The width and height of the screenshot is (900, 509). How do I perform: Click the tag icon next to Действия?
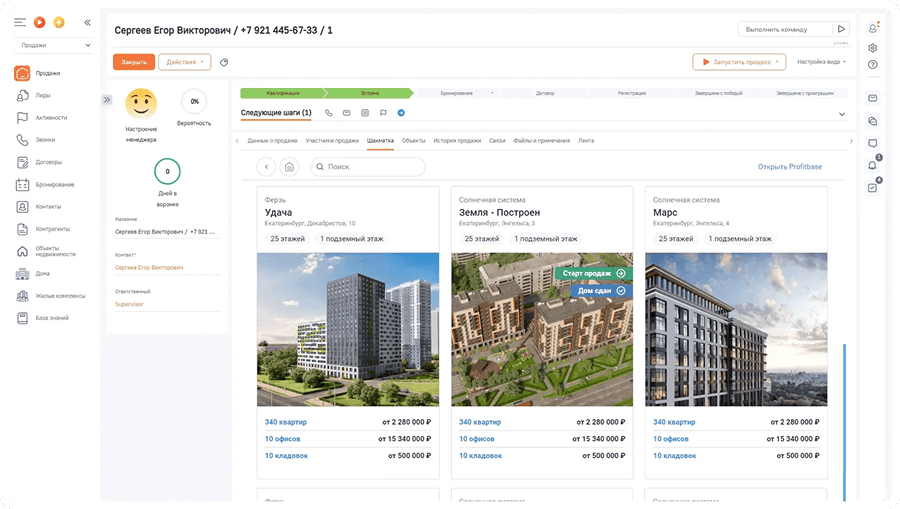(224, 62)
